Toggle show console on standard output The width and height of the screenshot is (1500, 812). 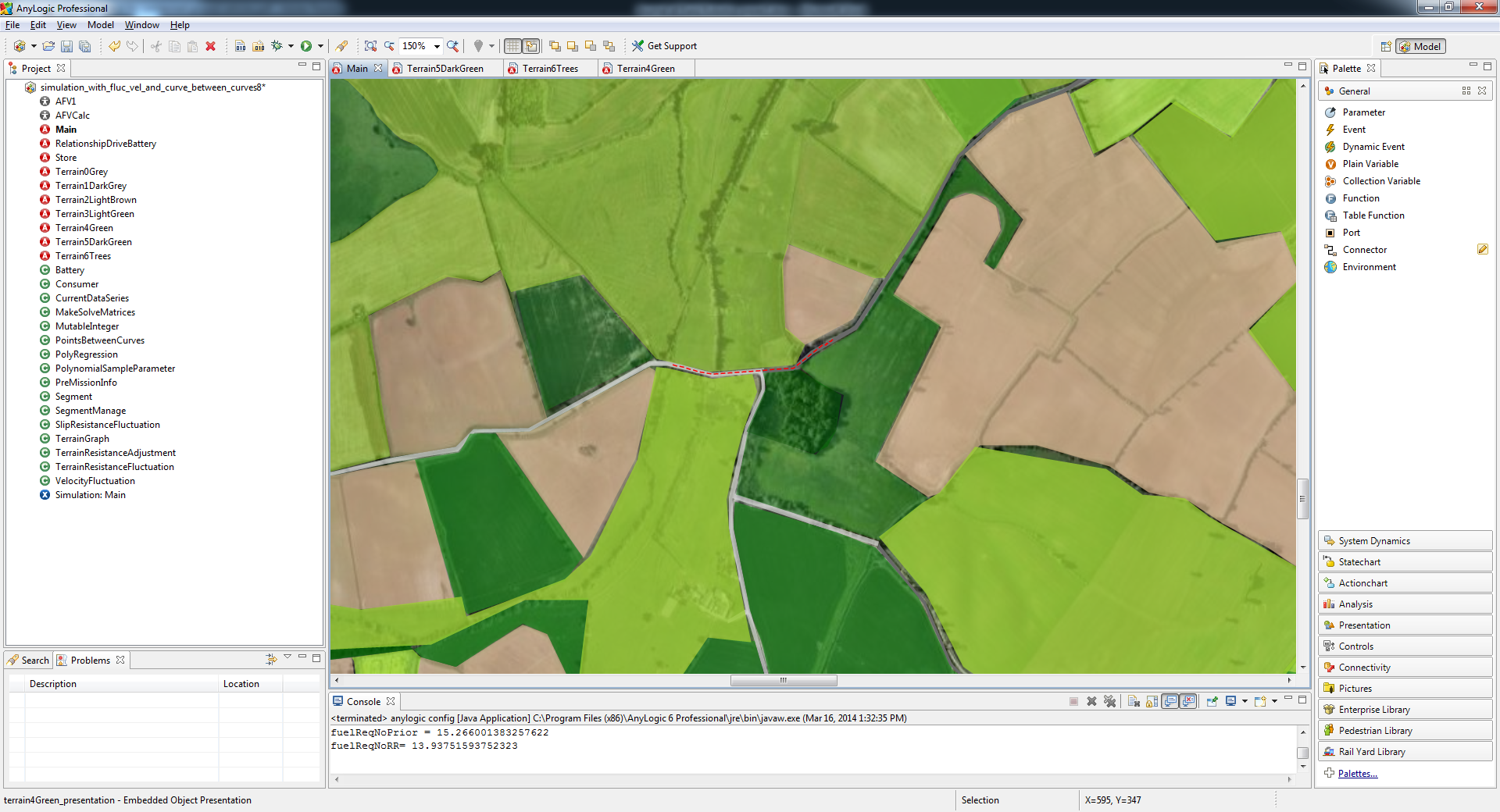click(x=1170, y=701)
